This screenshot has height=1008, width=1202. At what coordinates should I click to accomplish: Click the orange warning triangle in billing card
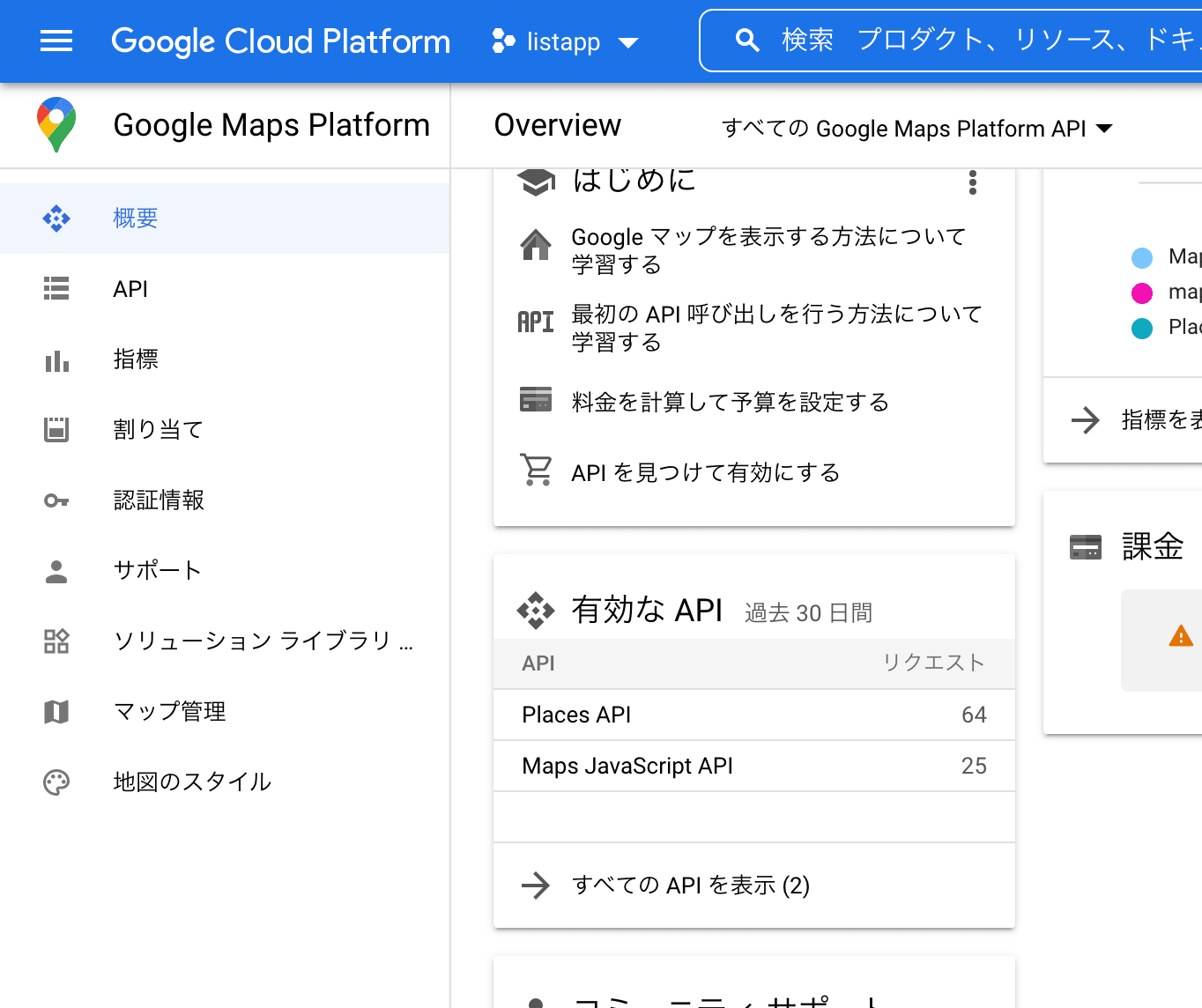point(1181,636)
